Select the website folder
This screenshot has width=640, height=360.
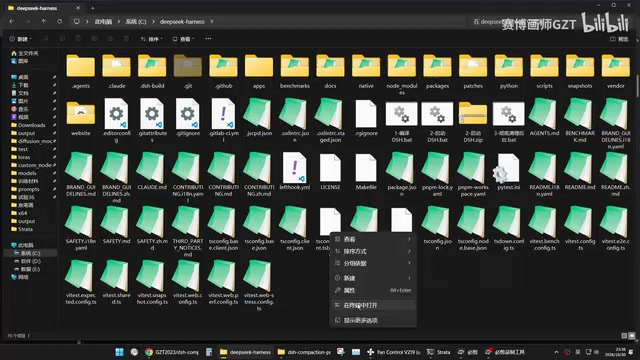tap(80, 118)
